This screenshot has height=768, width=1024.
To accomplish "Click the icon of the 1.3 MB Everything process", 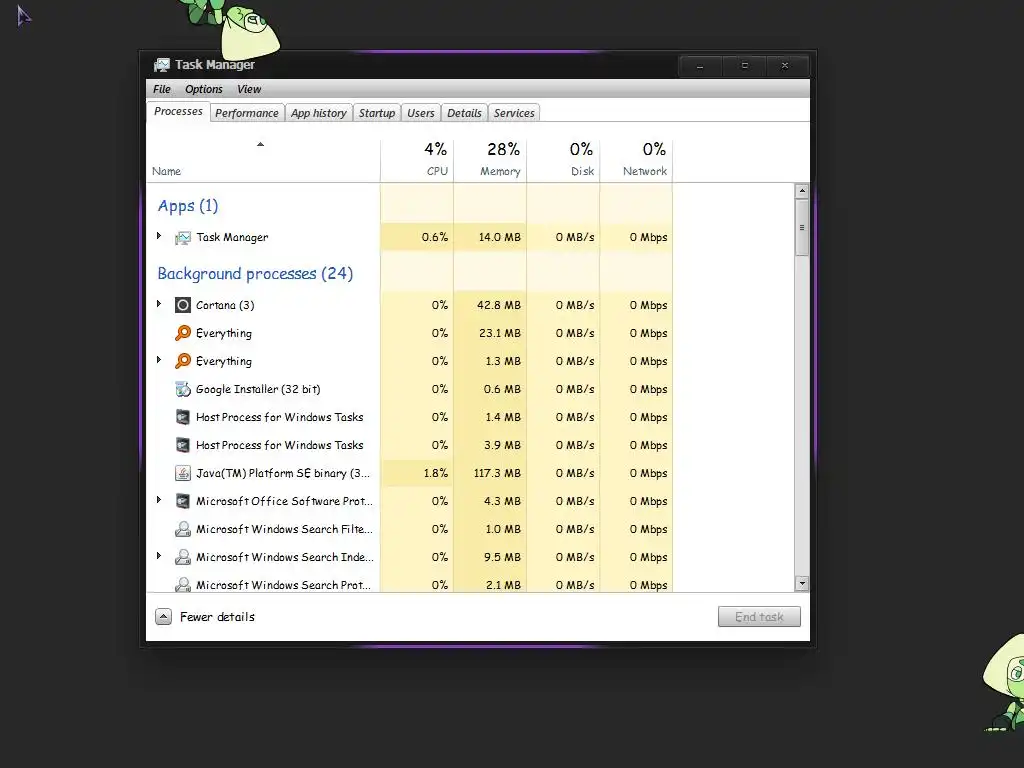I will click(183, 361).
